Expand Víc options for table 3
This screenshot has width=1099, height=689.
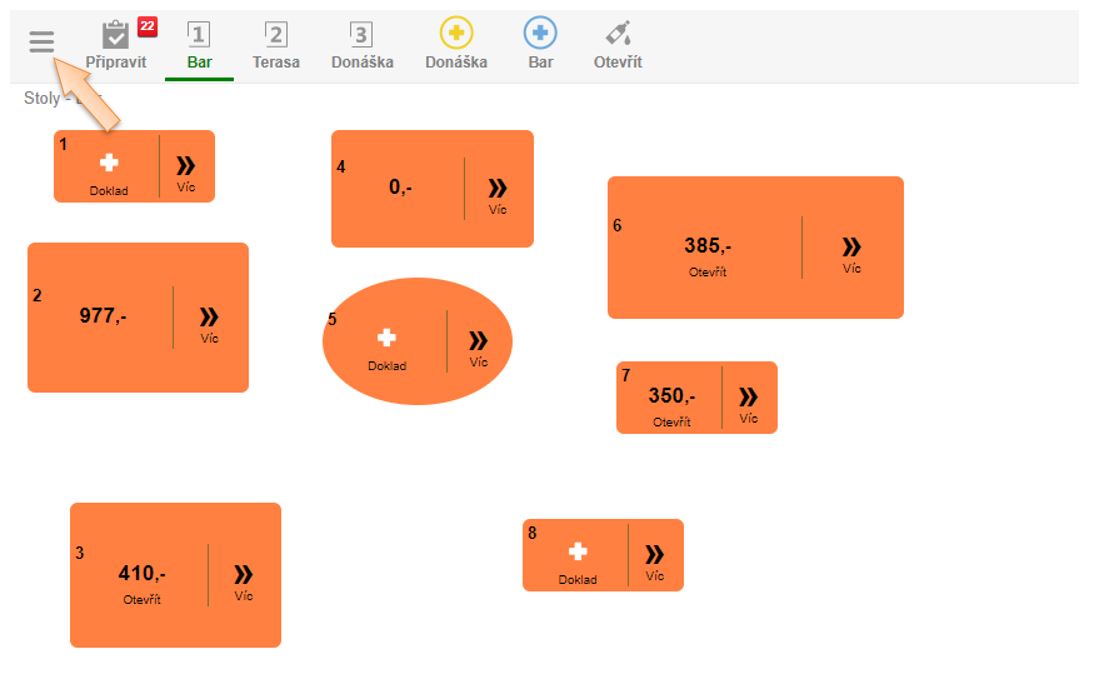(x=243, y=580)
